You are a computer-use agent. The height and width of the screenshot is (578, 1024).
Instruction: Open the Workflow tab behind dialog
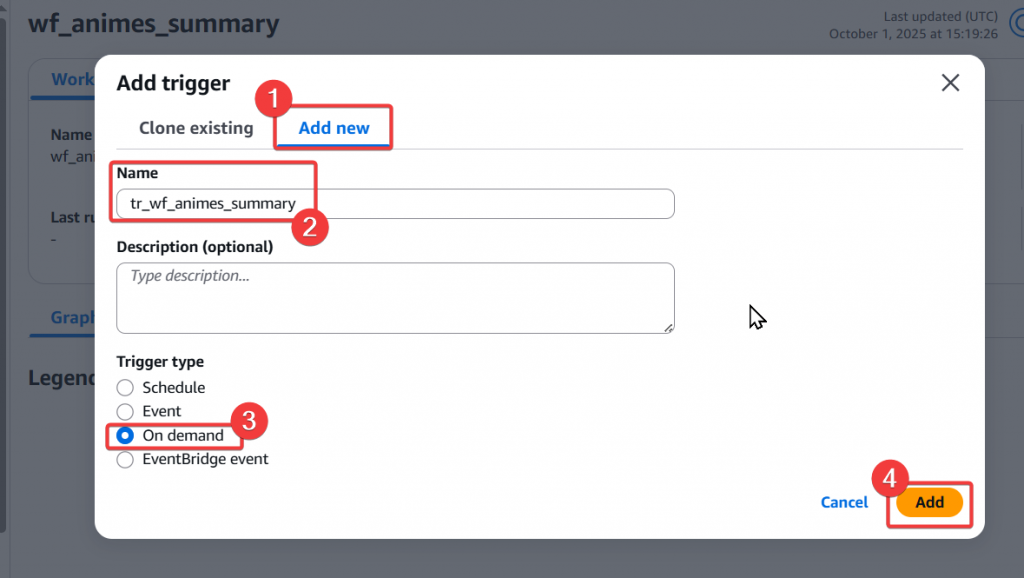[x=72, y=79]
